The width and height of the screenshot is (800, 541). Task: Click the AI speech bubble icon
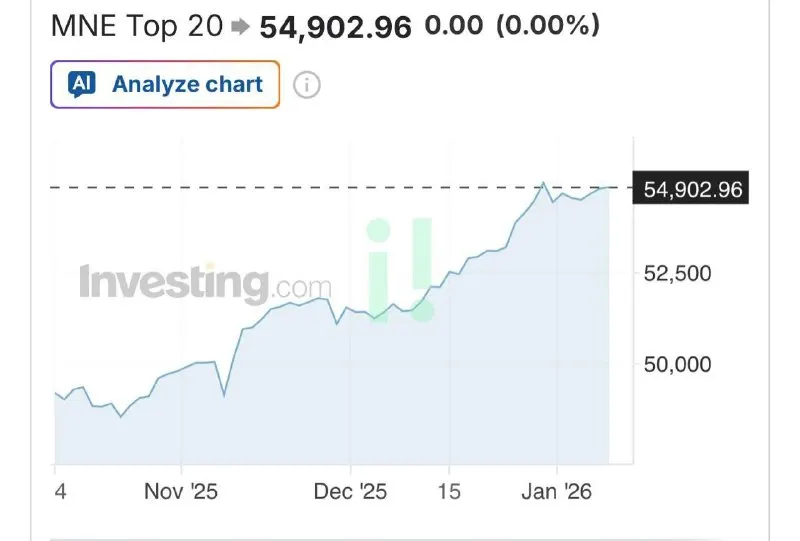82,84
